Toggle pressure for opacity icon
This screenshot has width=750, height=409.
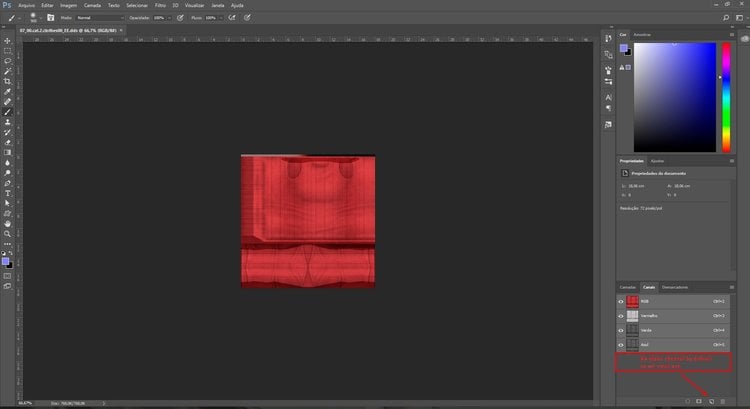(180, 18)
